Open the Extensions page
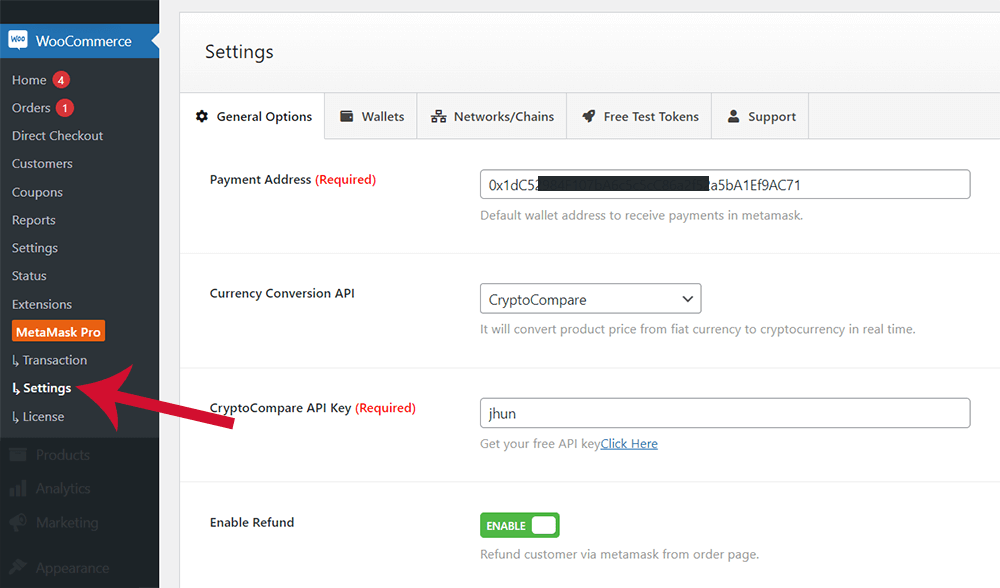Viewport: 1000px width, 588px height. point(41,304)
